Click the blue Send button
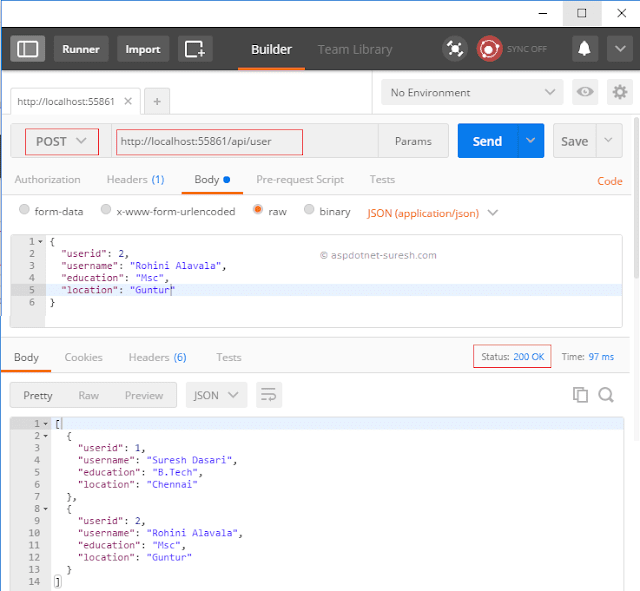The height and width of the screenshot is (591, 640). pyautogui.click(x=487, y=141)
